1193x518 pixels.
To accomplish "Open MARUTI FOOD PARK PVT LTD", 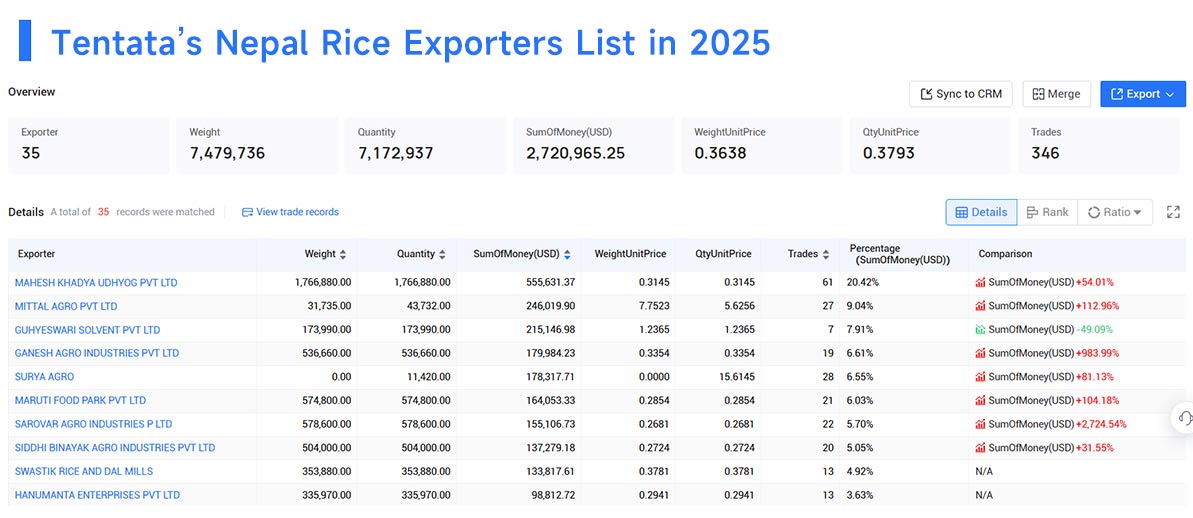I will 80,401.
